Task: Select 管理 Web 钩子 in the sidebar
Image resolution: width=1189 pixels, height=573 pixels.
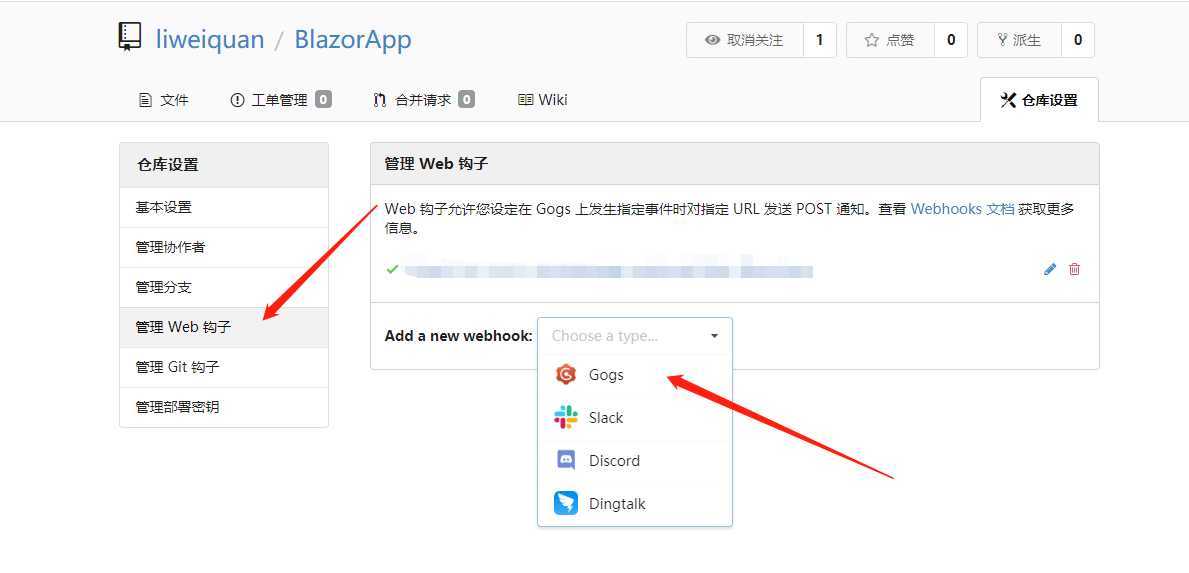Action: pos(224,327)
